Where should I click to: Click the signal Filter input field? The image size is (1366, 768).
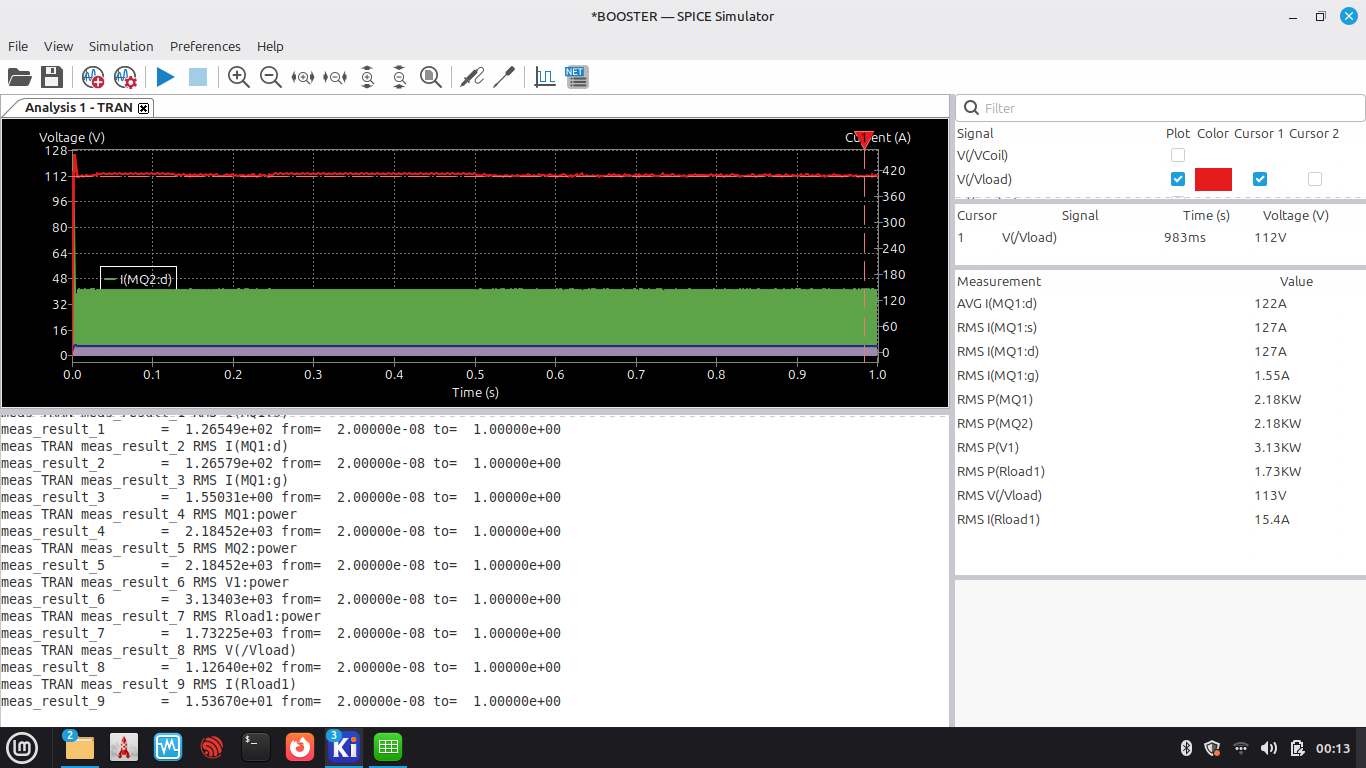[x=1160, y=108]
